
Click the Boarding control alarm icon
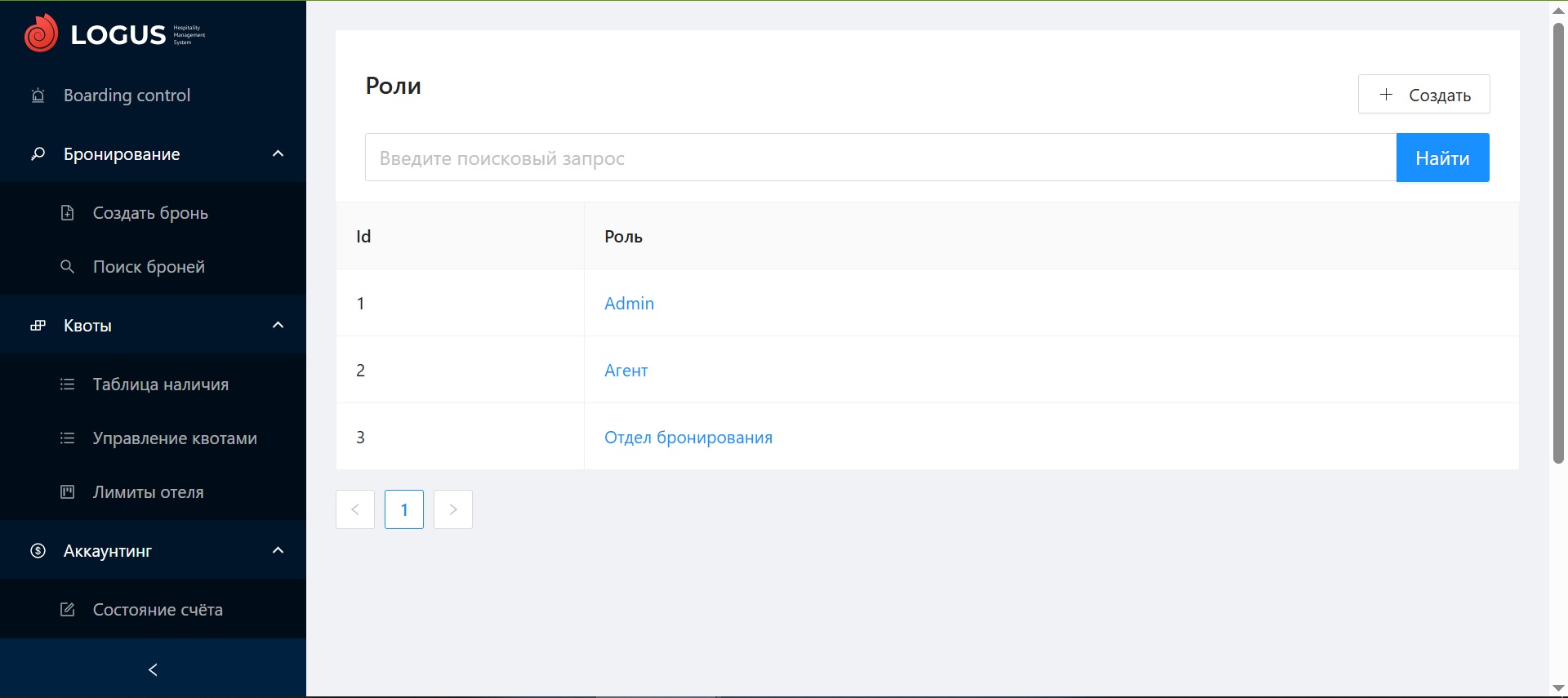click(38, 96)
